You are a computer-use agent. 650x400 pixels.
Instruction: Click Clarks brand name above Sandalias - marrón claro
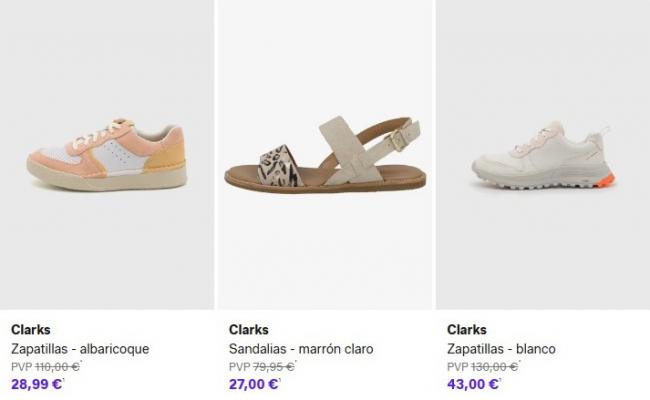tap(248, 330)
